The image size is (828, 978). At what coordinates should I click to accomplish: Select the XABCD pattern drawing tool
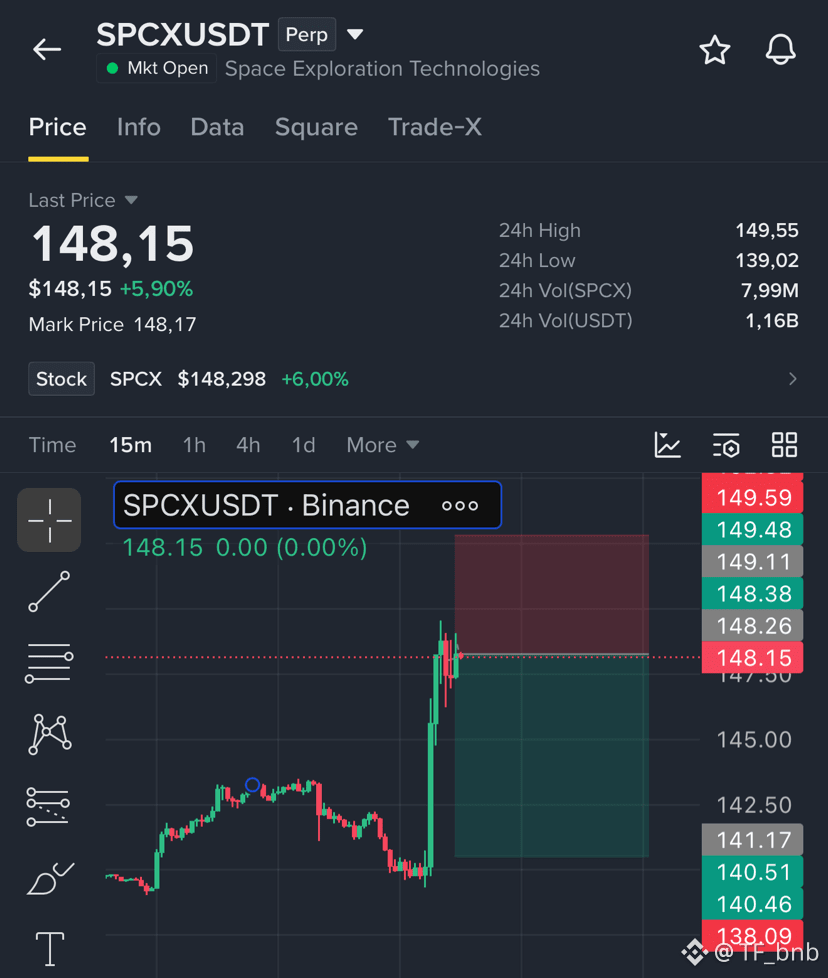tap(49, 735)
